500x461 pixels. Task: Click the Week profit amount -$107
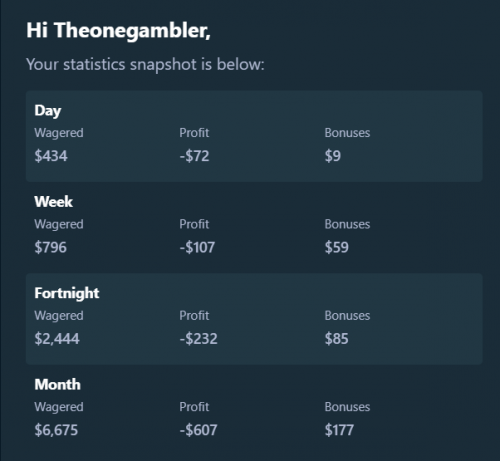click(197, 247)
